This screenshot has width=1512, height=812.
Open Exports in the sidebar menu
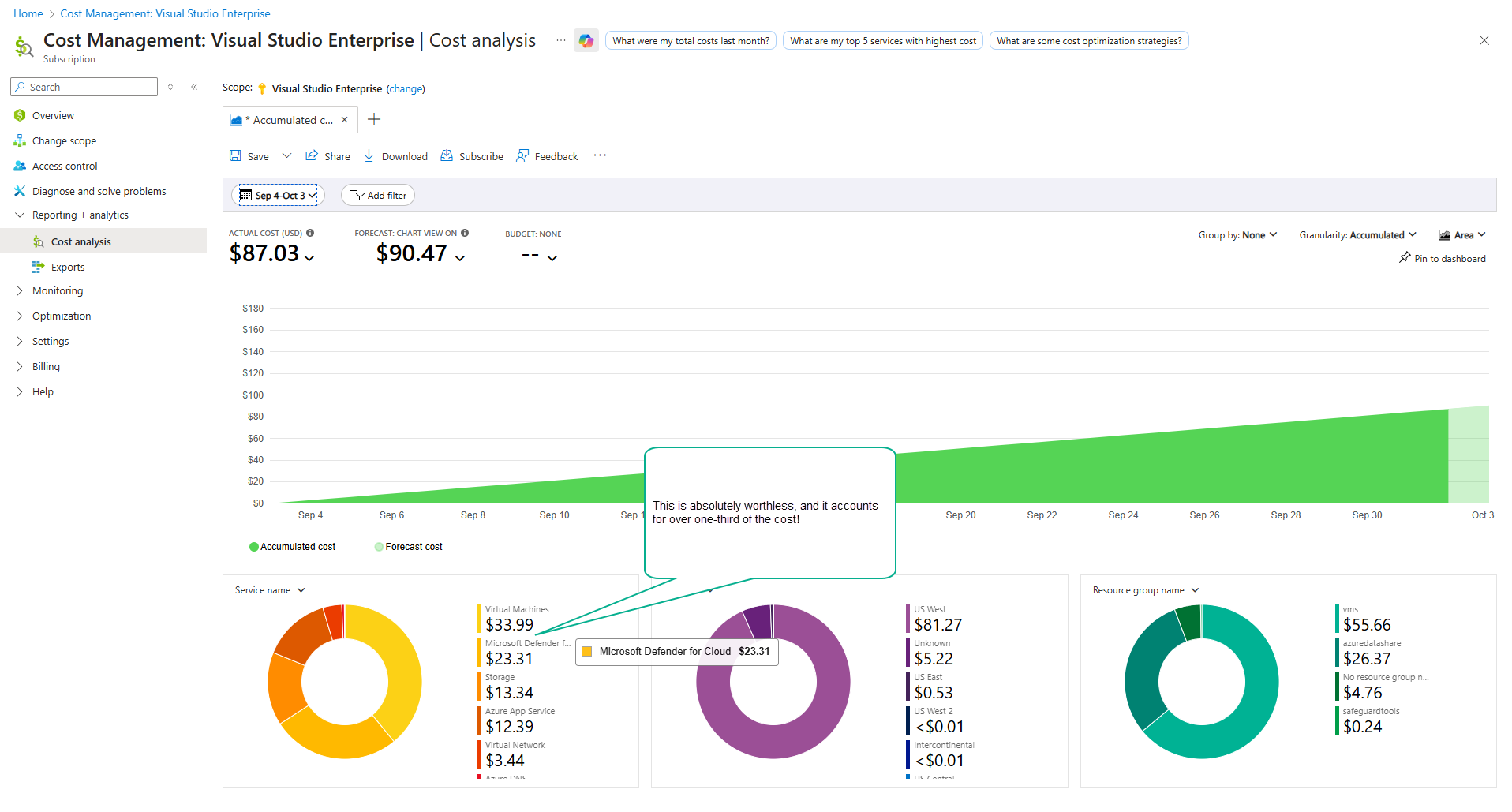point(68,268)
